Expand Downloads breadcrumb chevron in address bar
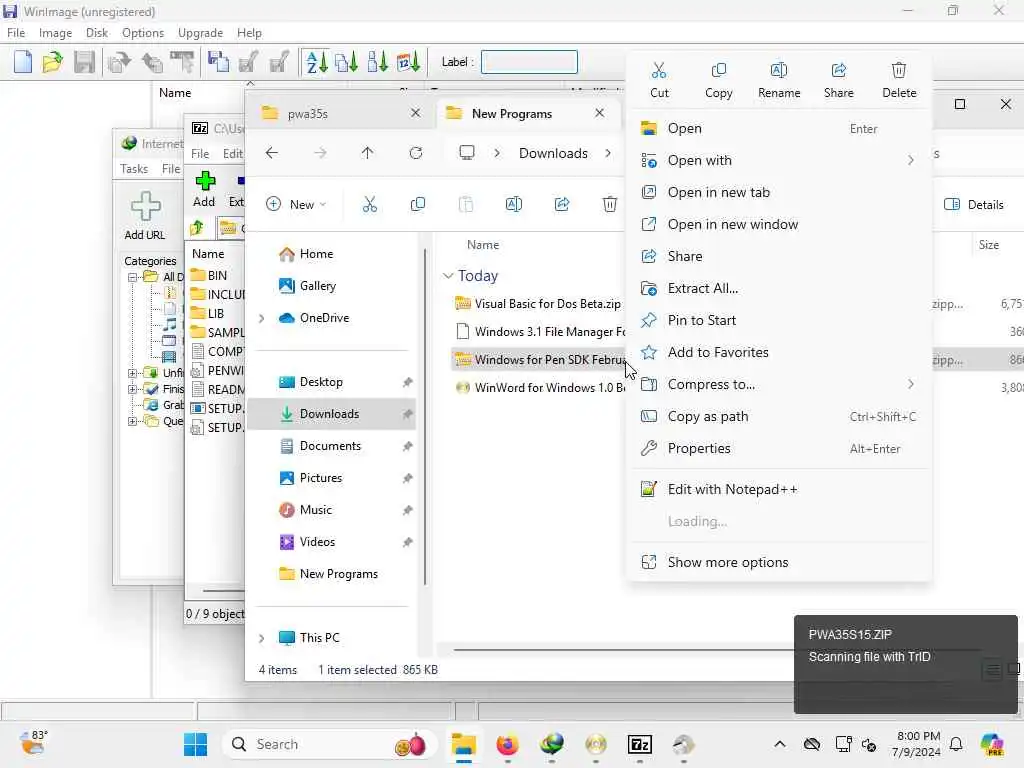The image size is (1024, 768). tap(608, 153)
